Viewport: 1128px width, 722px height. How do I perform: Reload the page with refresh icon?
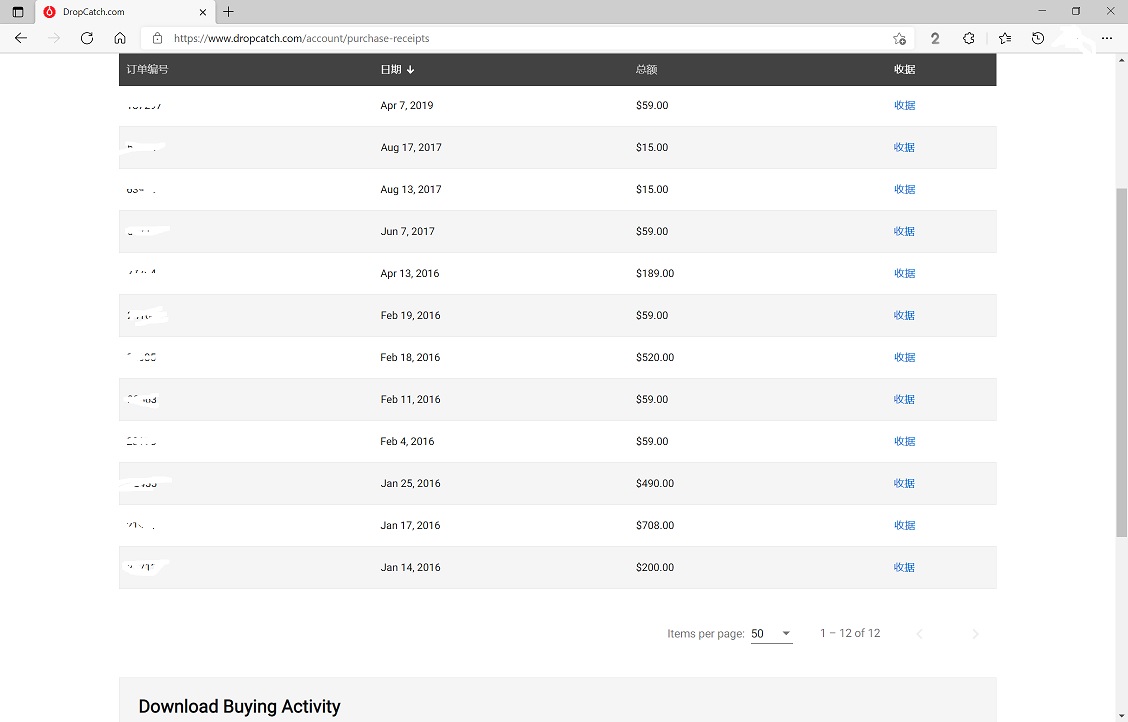pos(87,38)
